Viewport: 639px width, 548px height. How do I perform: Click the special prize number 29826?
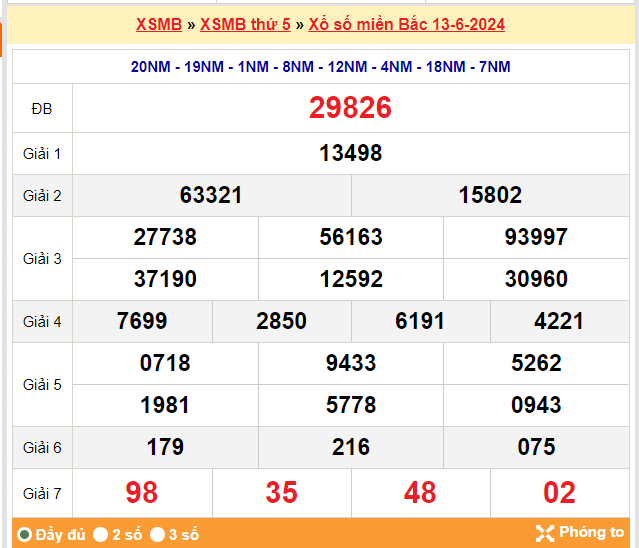pos(350,108)
